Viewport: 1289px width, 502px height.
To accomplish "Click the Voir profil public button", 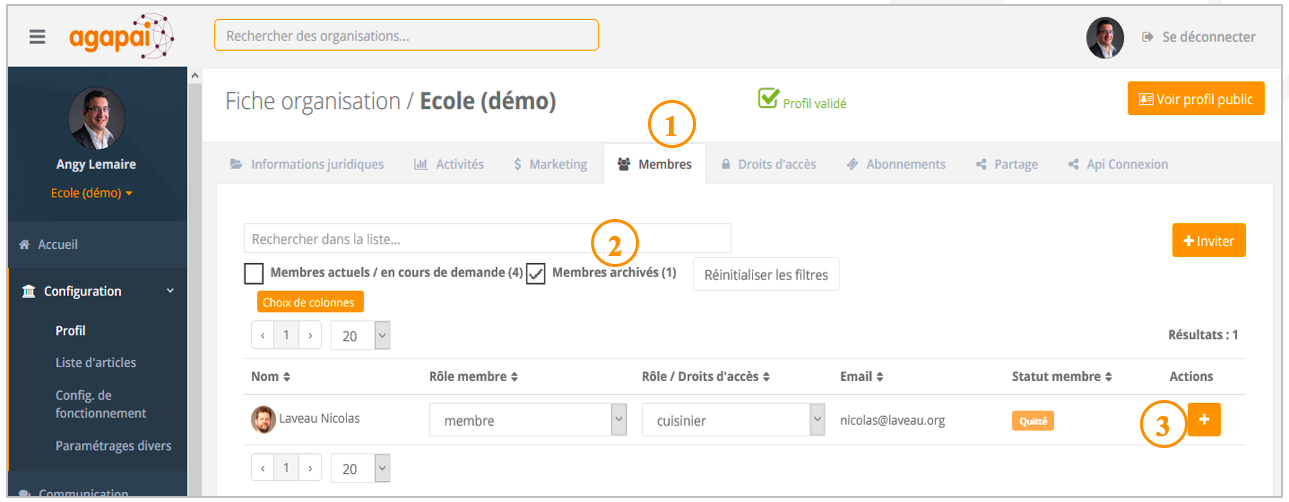I will pos(1196,99).
